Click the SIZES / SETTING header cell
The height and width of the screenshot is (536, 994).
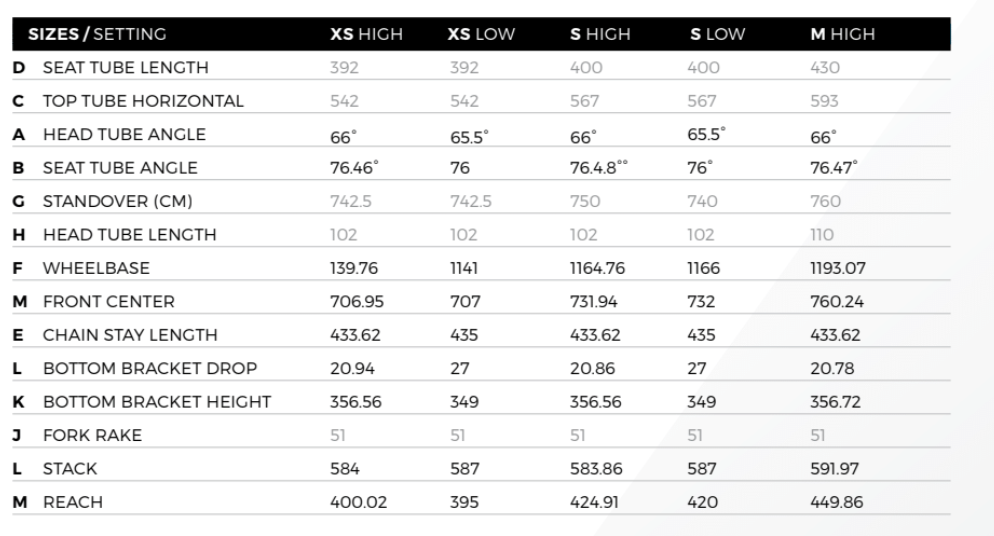97,34
